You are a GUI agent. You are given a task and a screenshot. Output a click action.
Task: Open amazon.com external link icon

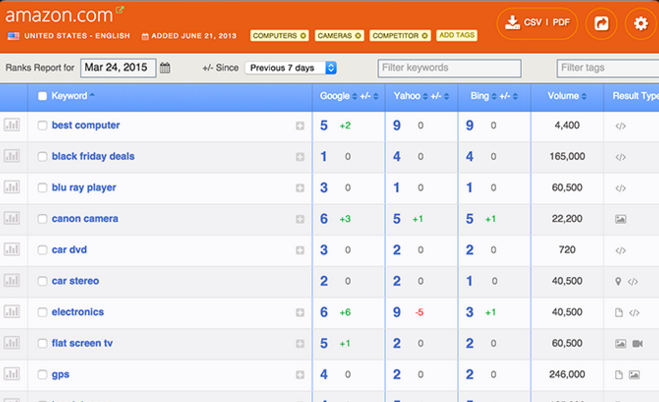pos(120,9)
